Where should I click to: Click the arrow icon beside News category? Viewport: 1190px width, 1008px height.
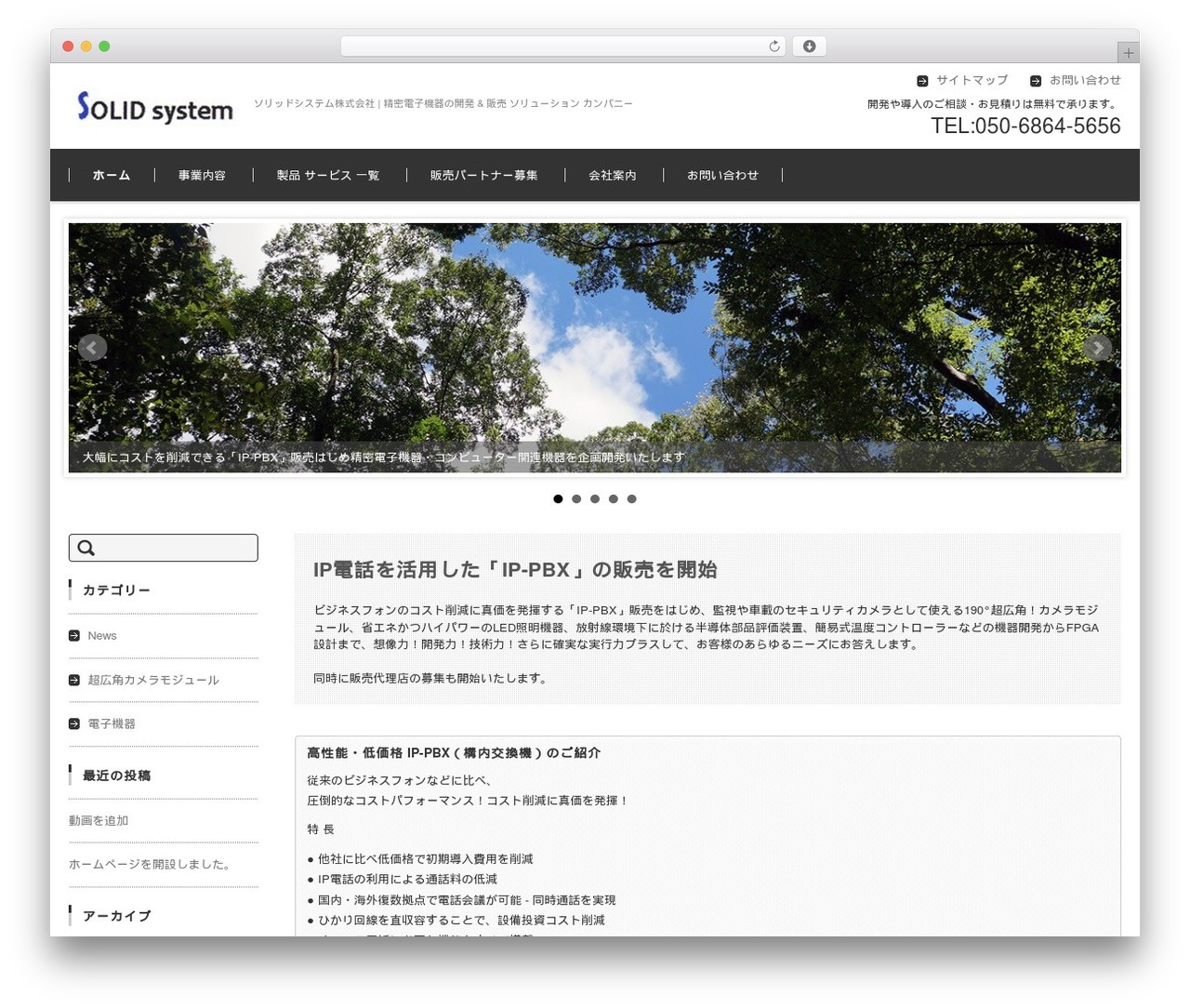point(74,636)
